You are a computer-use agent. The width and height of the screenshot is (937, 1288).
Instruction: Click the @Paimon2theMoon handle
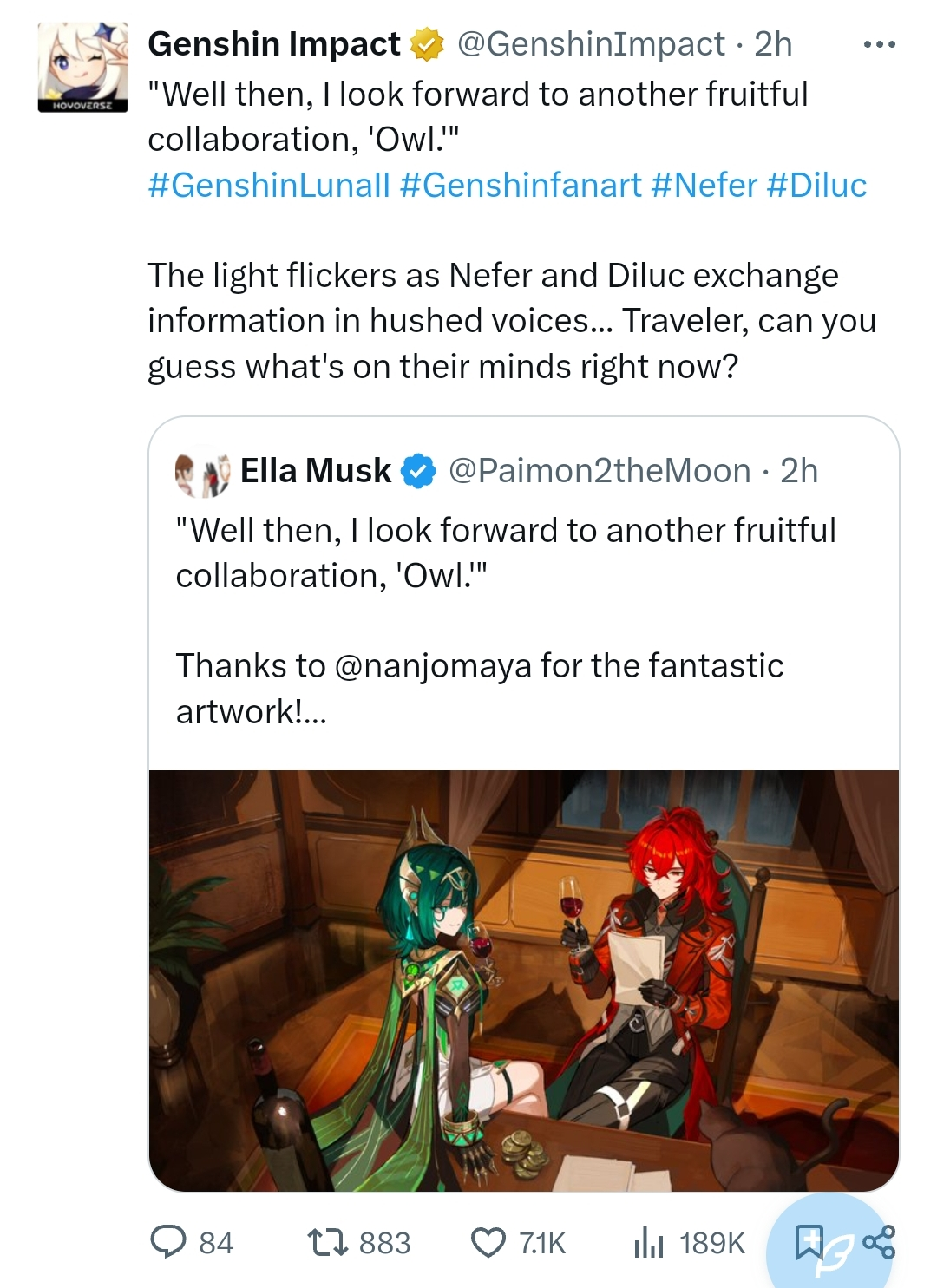pyautogui.click(x=600, y=471)
